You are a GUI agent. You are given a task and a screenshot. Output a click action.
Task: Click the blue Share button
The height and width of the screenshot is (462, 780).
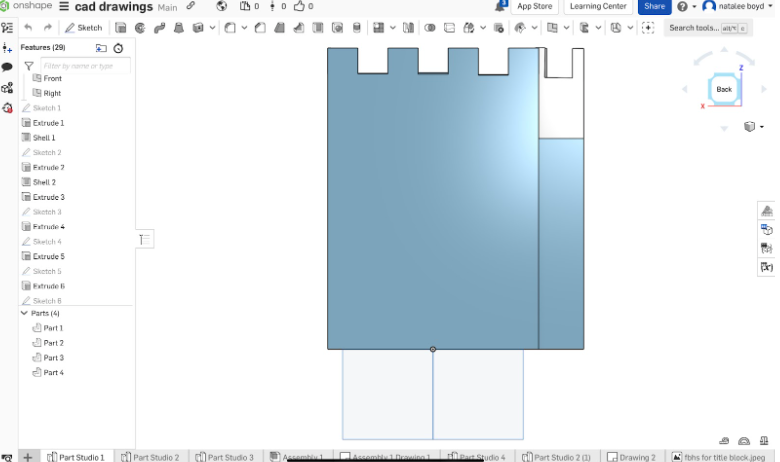coord(654,6)
